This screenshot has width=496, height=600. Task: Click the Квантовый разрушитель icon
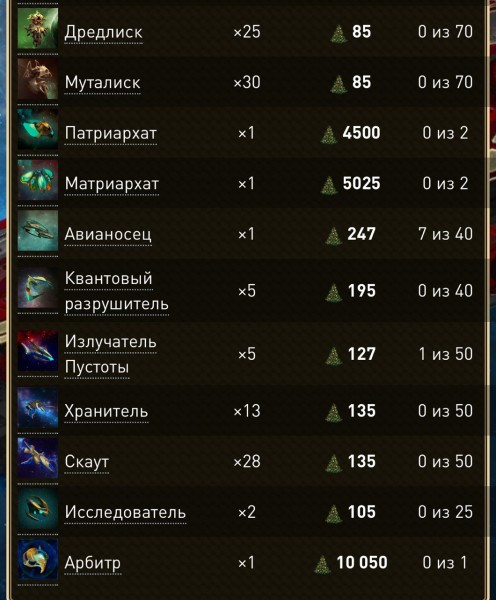pos(38,288)
